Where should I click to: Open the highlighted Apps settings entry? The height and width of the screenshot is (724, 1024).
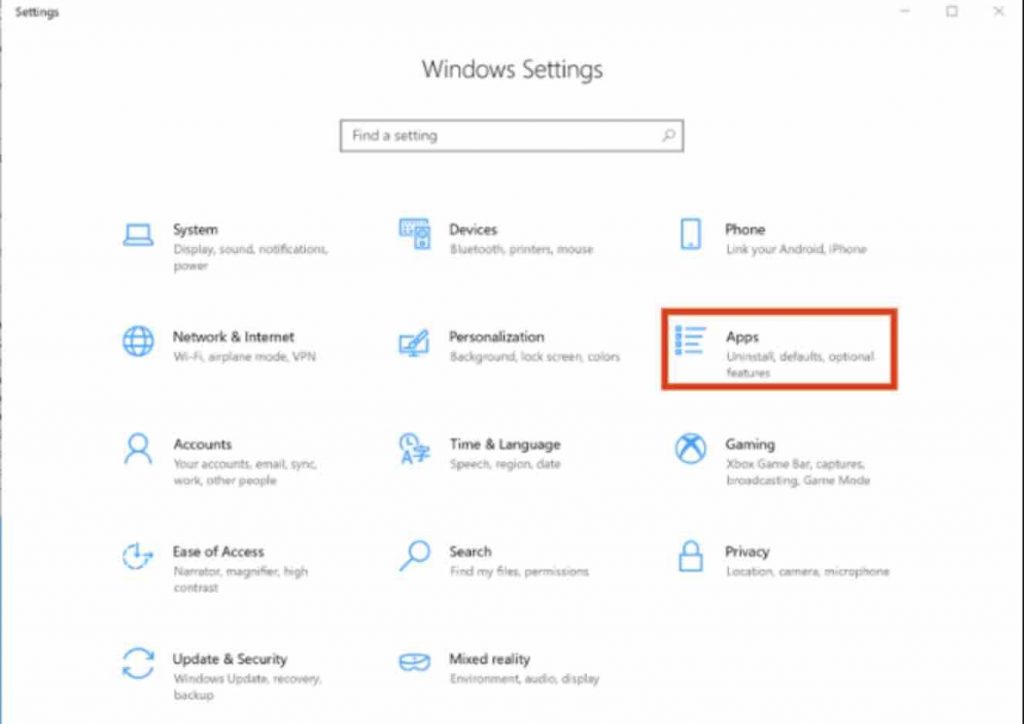779,349
